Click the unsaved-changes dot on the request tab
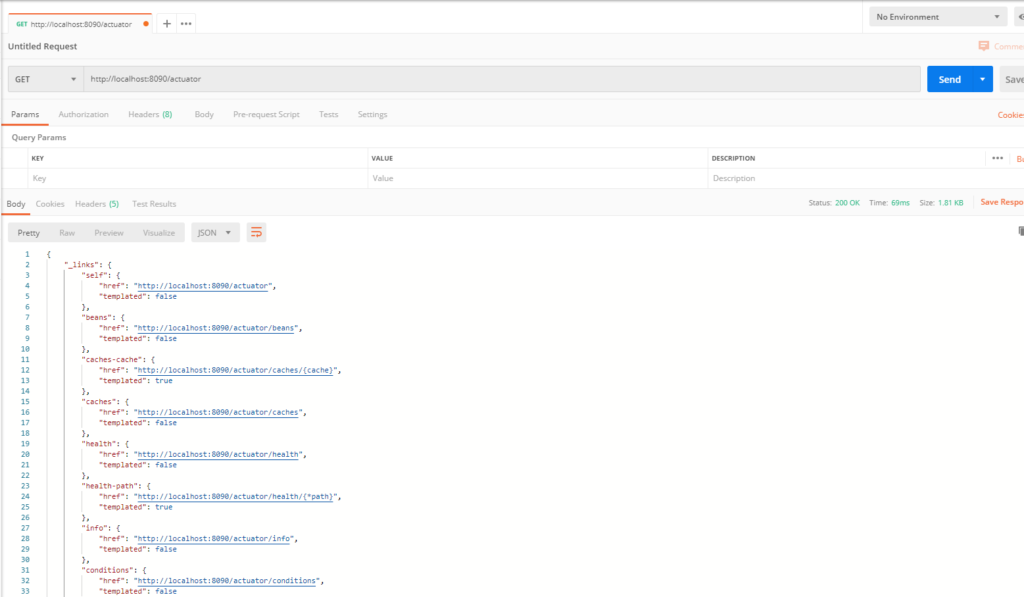 point(147,23)
